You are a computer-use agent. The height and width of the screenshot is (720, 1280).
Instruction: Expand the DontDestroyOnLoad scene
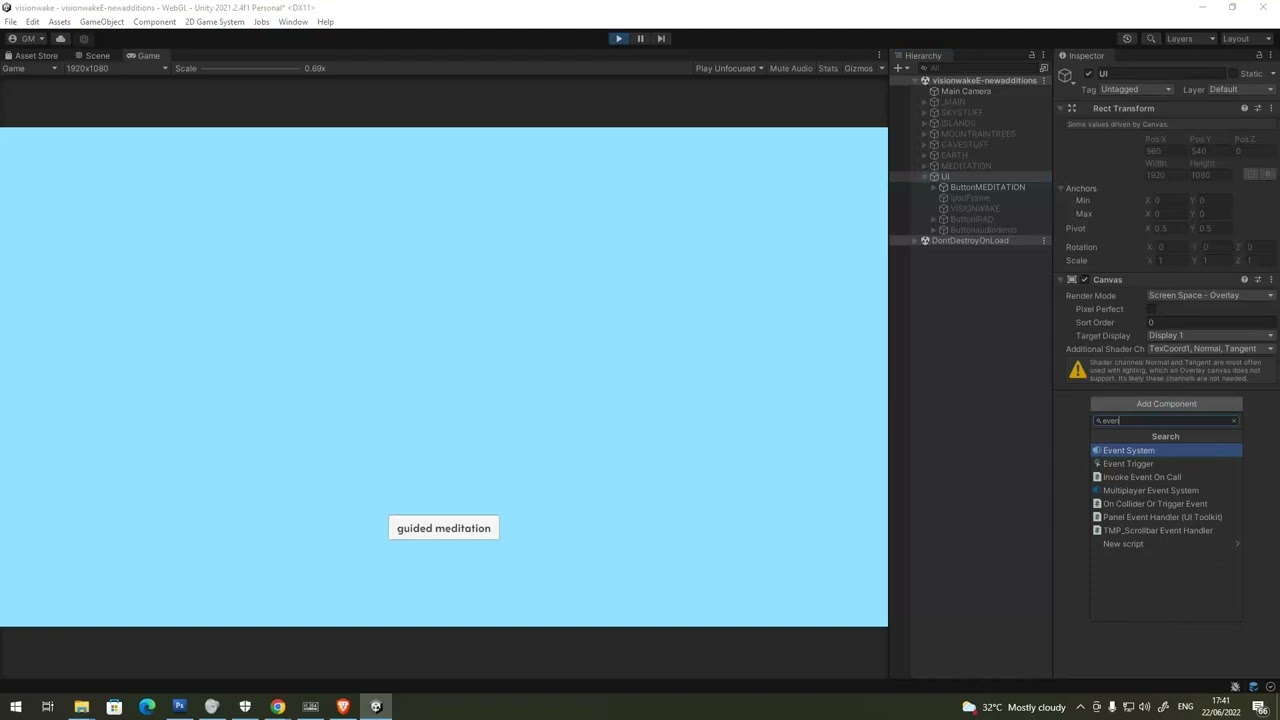tap(915, 241)
